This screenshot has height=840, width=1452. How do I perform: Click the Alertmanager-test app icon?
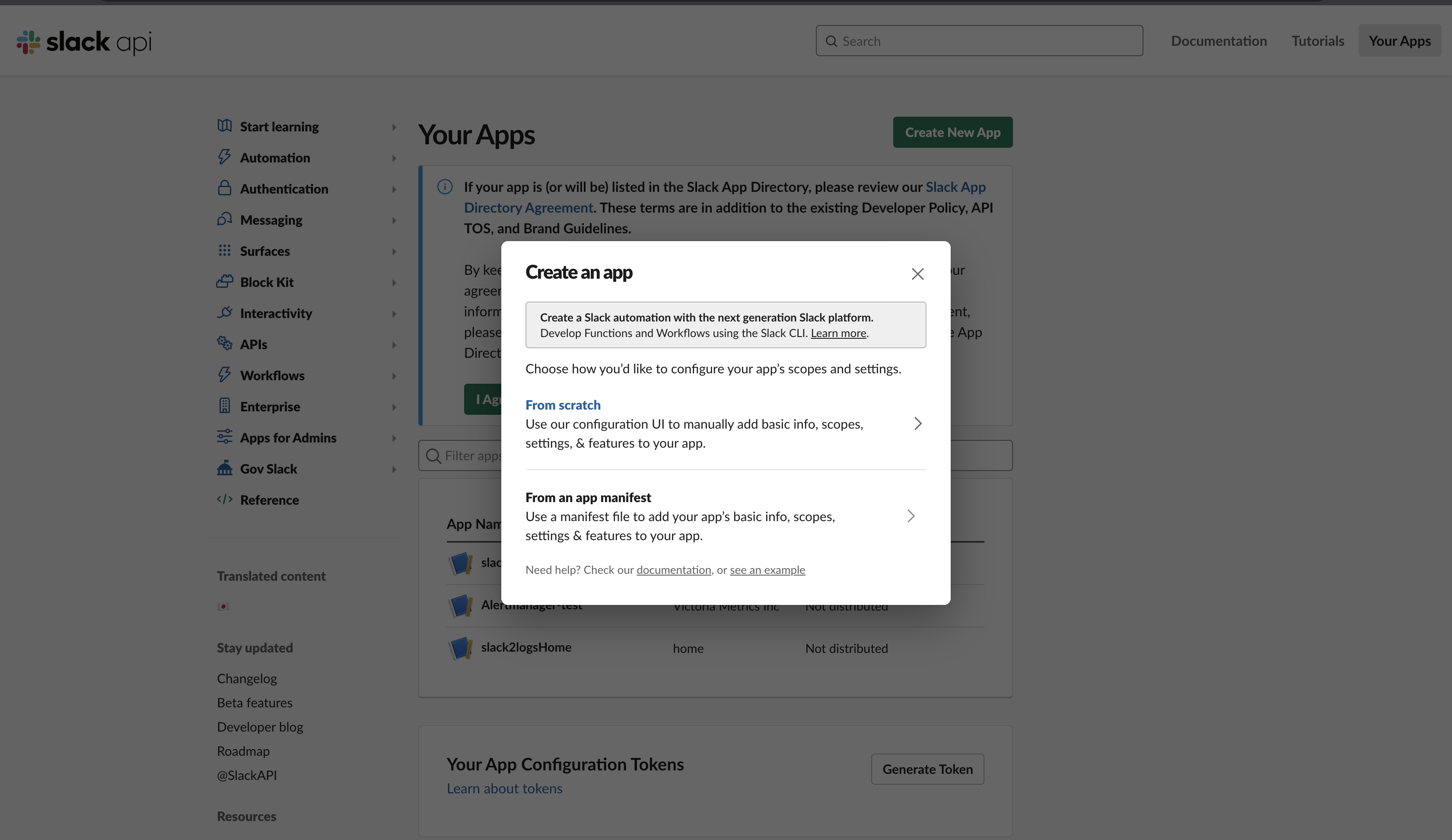pos(460,606)
